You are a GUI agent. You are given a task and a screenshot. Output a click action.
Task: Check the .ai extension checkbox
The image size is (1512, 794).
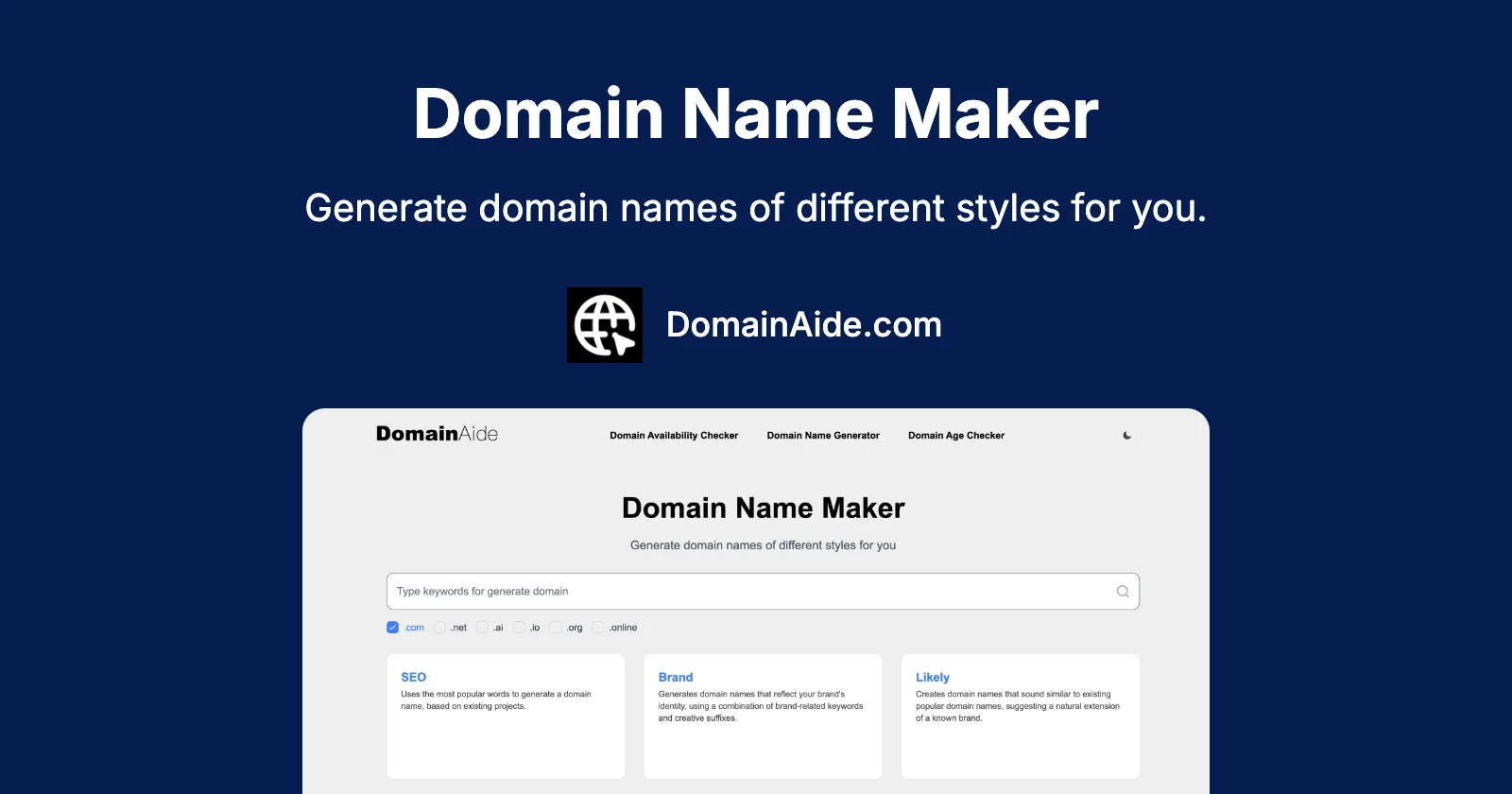[x=483, y=628]
